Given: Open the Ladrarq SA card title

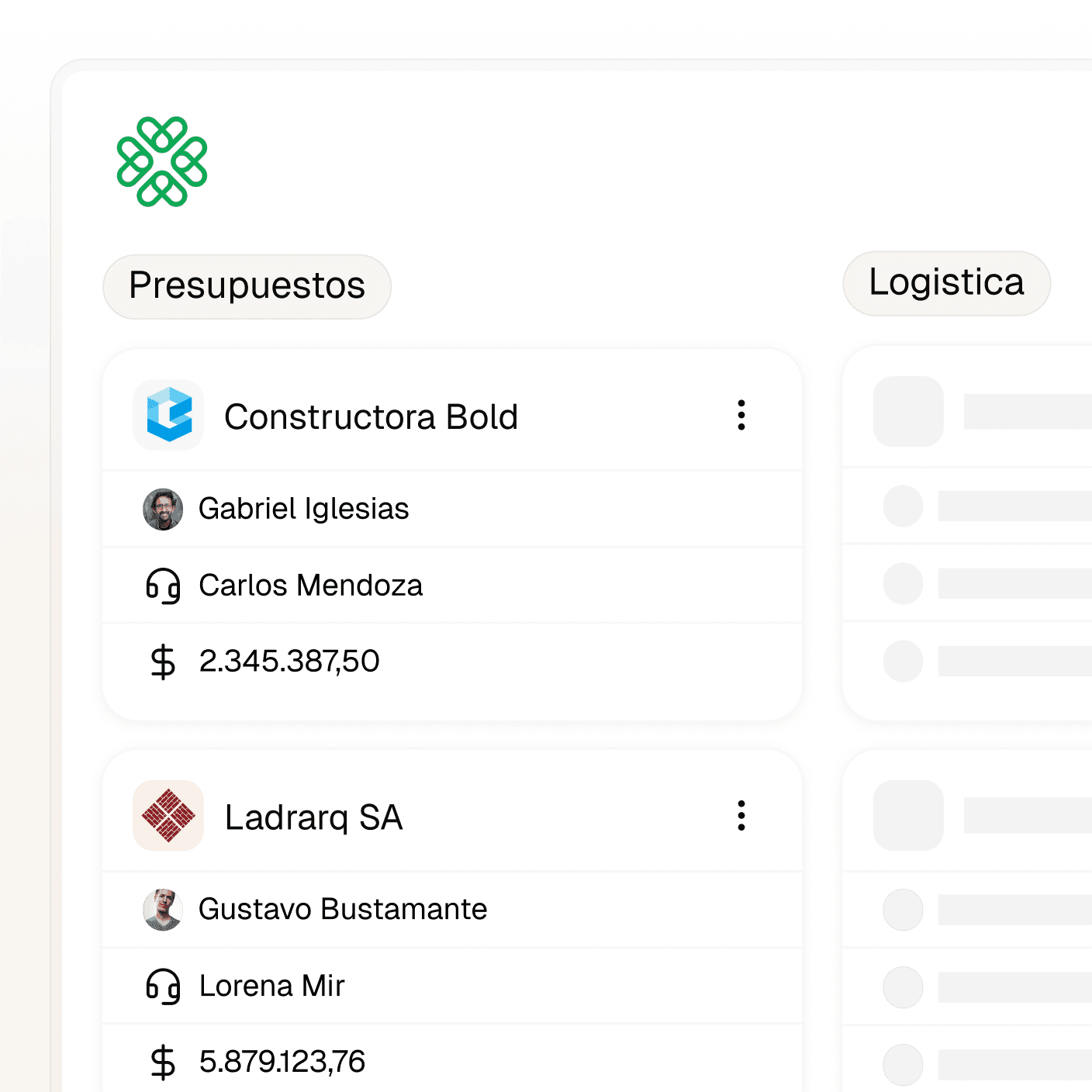Looking at the screenshot, I should 313,817.
